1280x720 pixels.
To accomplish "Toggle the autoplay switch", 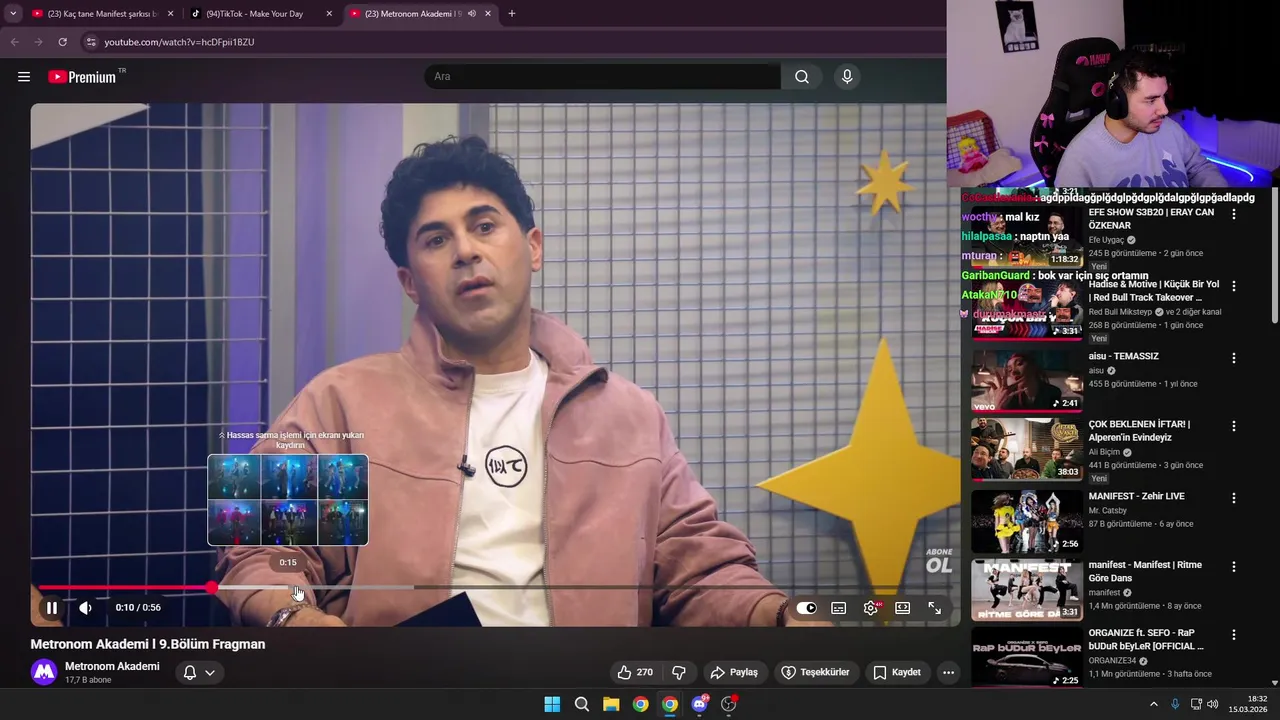I will pos(806,608).
